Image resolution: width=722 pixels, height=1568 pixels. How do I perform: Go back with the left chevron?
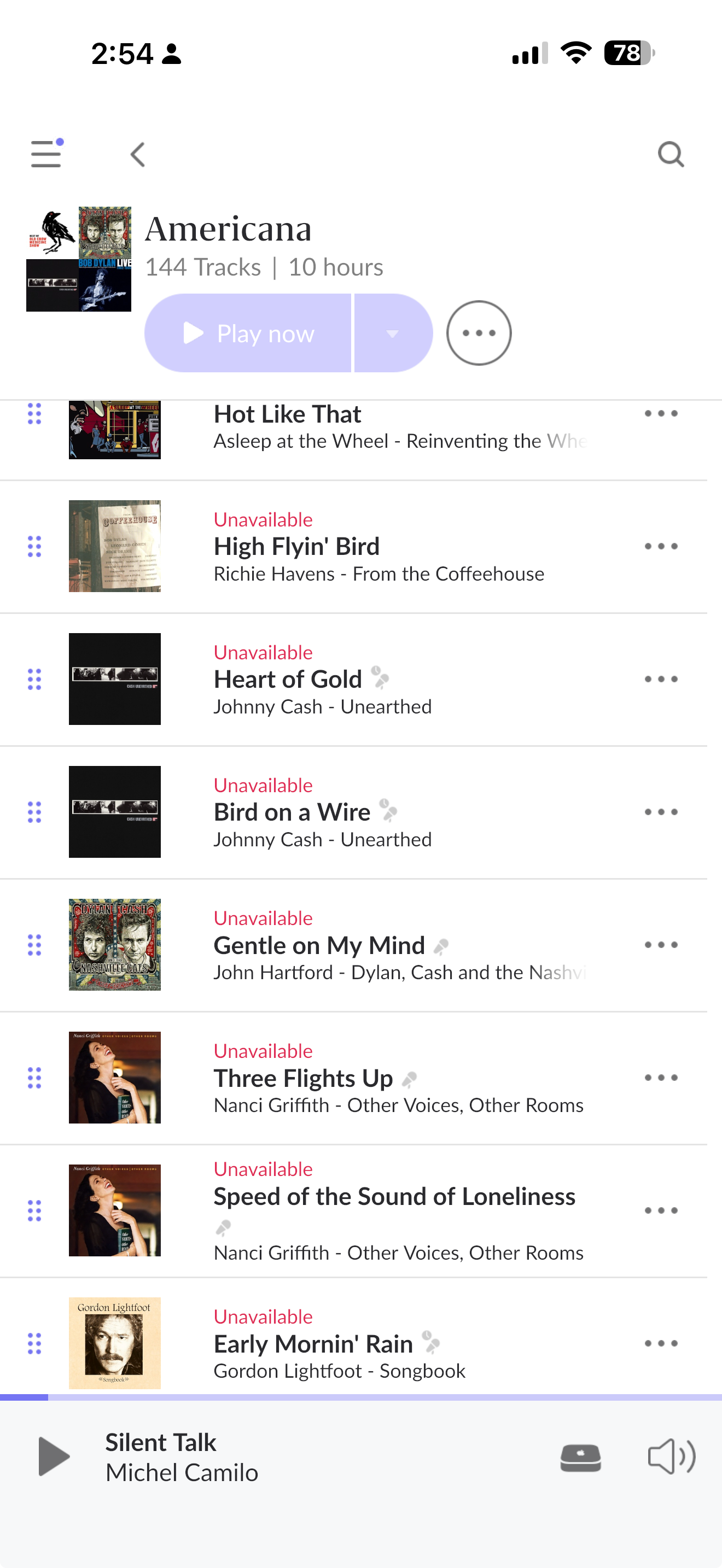(x=138, y=155)
